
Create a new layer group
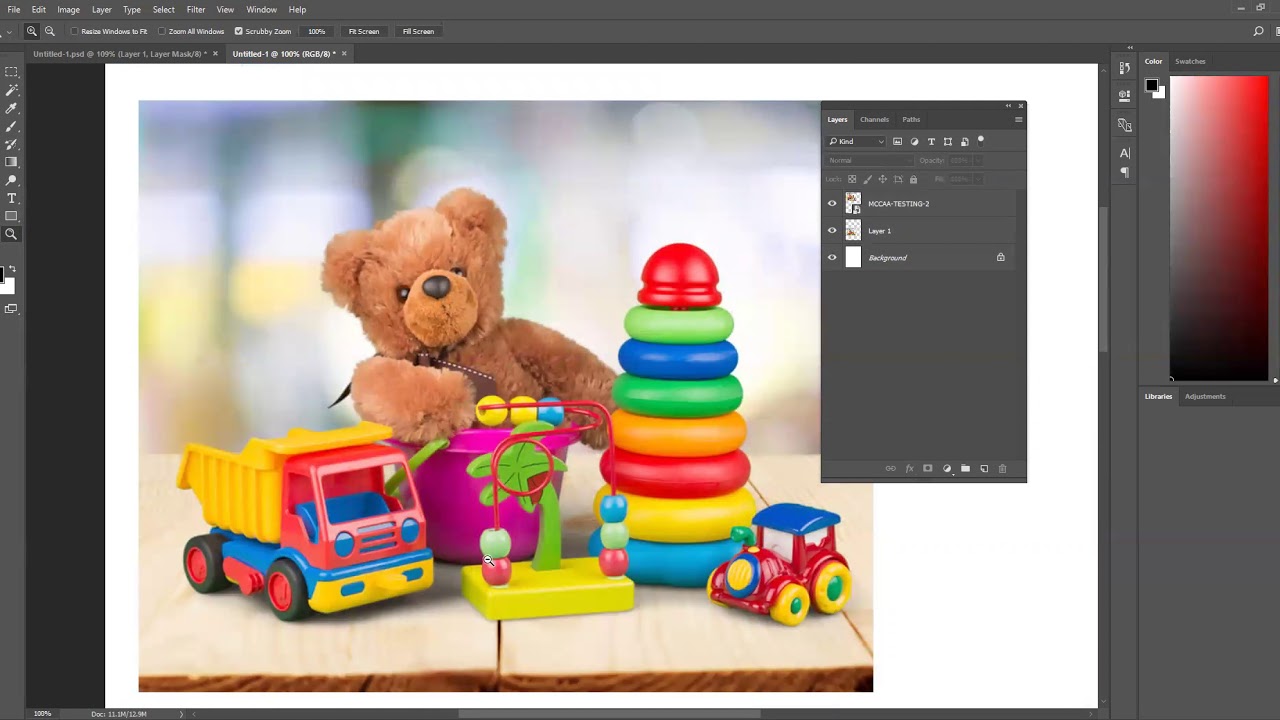(x=965, y=468)
